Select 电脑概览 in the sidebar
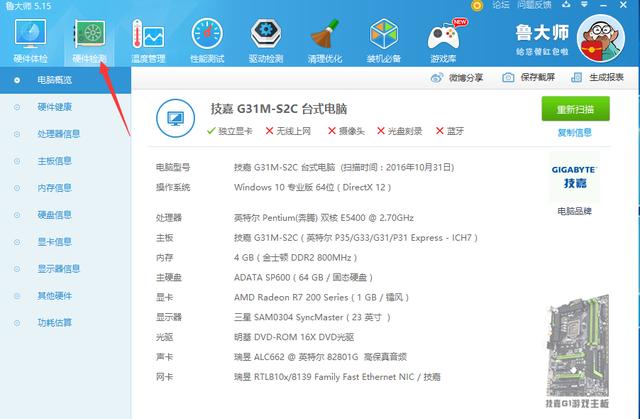 [x=65, y=80]
